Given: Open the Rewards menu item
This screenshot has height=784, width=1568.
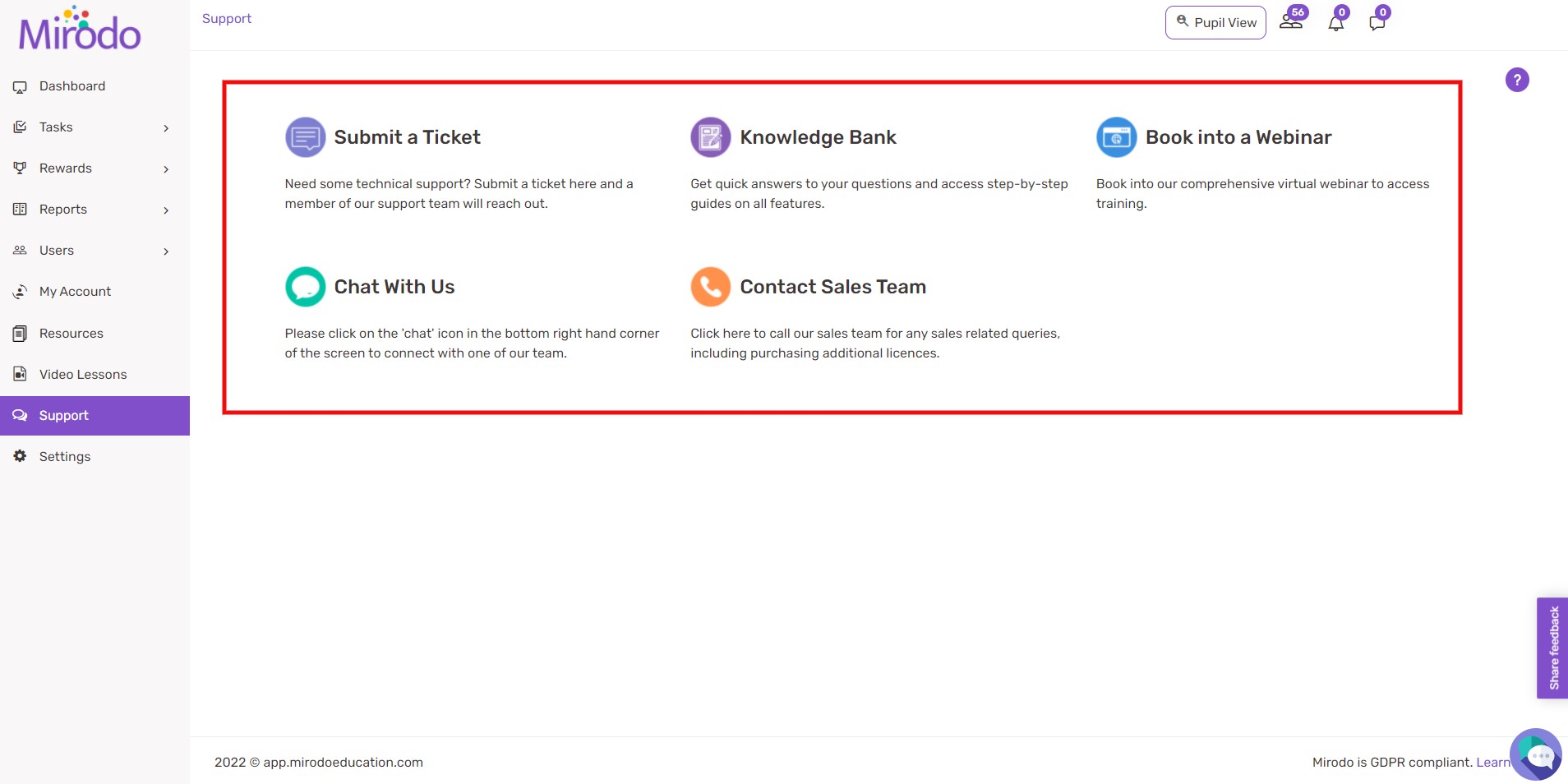Looking at the screenshot, I should pos(95,168).
